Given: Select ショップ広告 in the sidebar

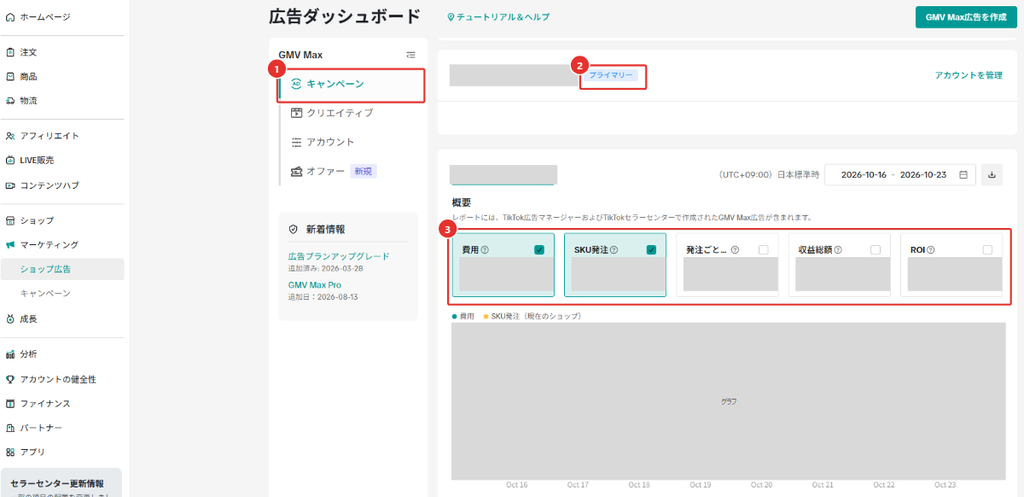Looking at the screenshot, I should tap(62, 269).
